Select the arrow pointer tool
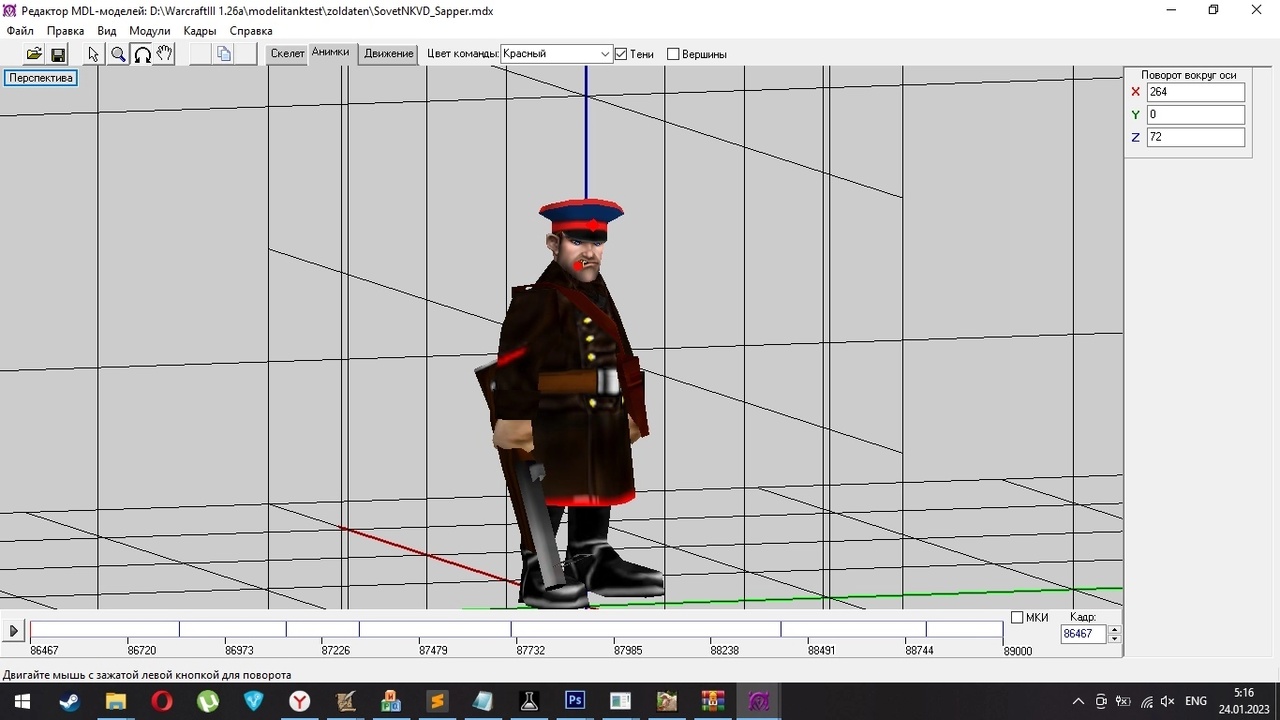1280x720 pixels. [94, 54]
